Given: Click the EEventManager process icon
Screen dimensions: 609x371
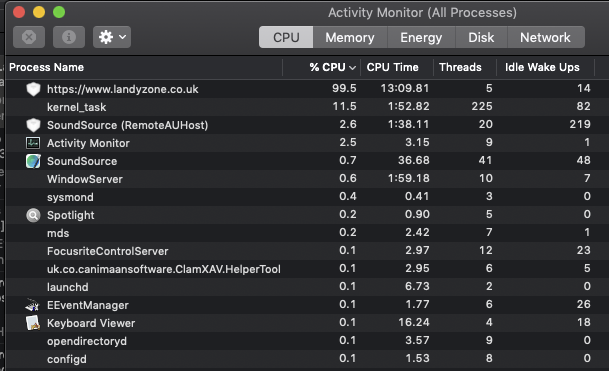Looking at the screenshot, I should pyautogui.click(x=33, y=305).
